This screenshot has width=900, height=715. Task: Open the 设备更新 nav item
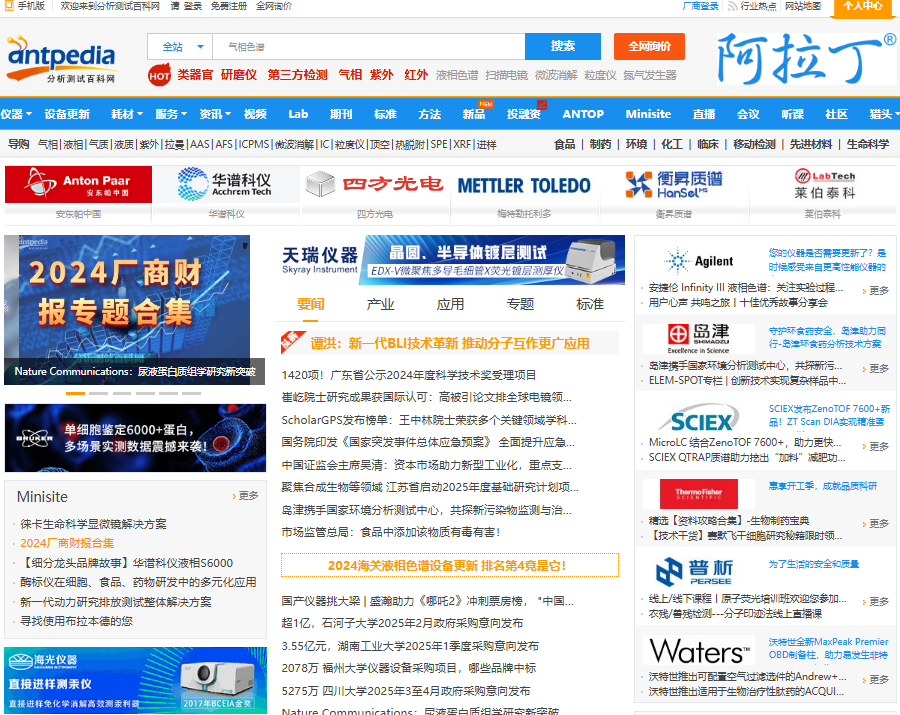(67, 114)
